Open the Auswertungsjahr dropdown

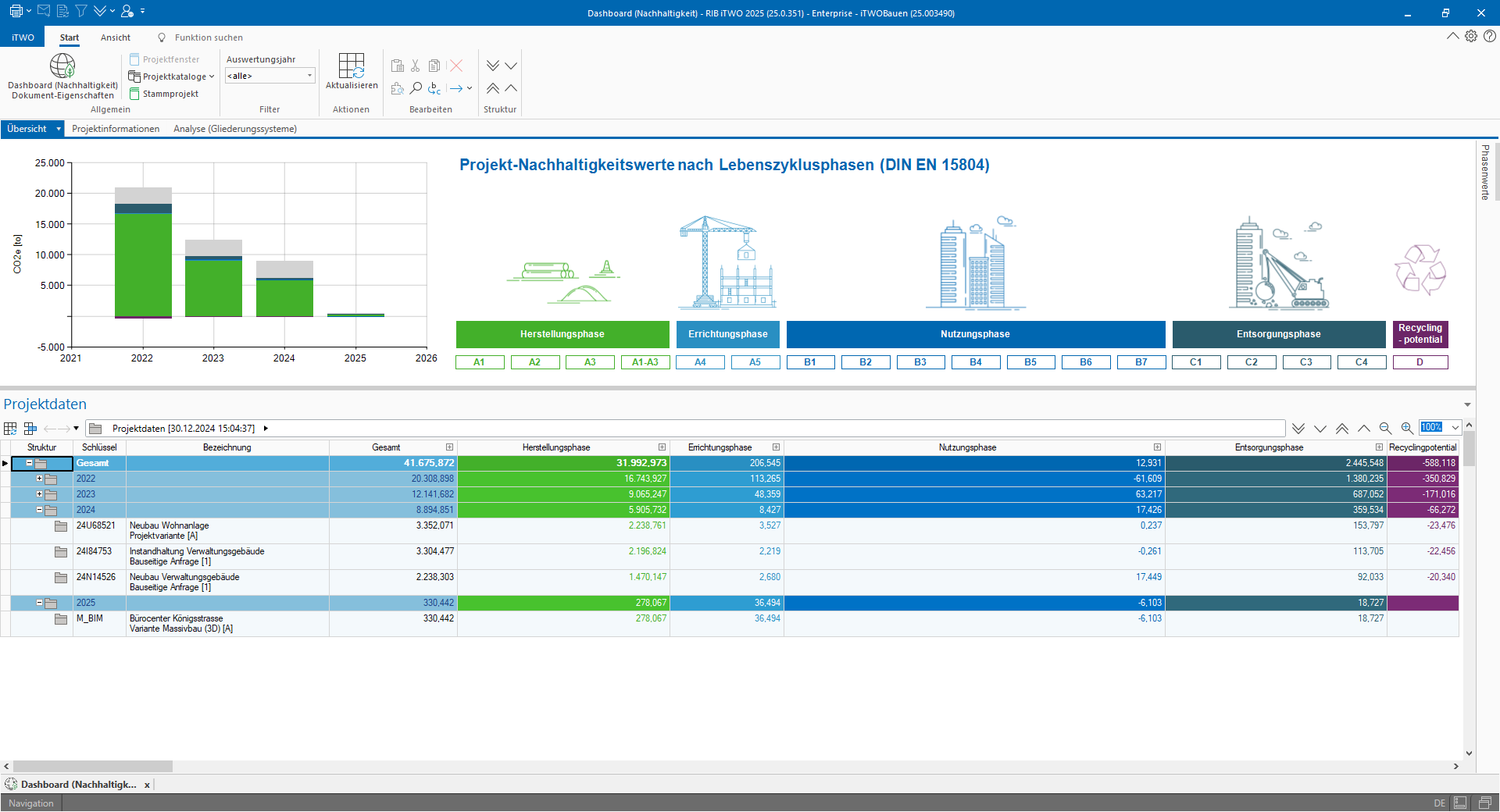[x=309, y=76]
